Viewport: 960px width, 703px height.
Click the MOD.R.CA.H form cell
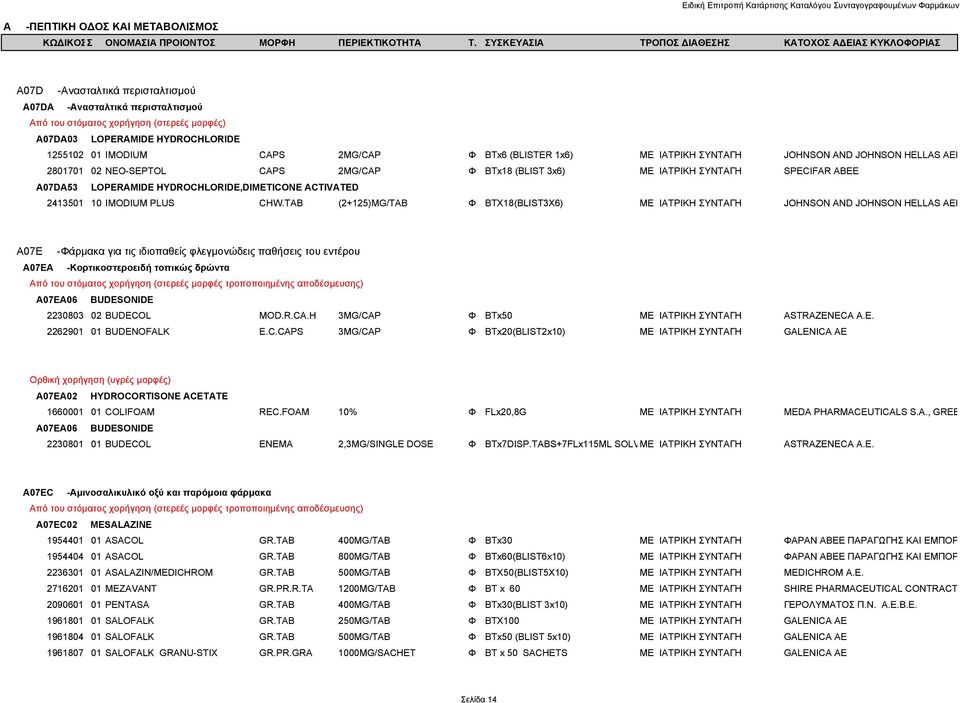288,315
